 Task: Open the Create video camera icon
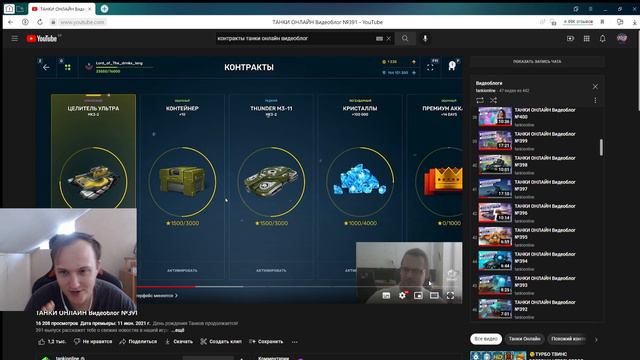pos(570,38)
